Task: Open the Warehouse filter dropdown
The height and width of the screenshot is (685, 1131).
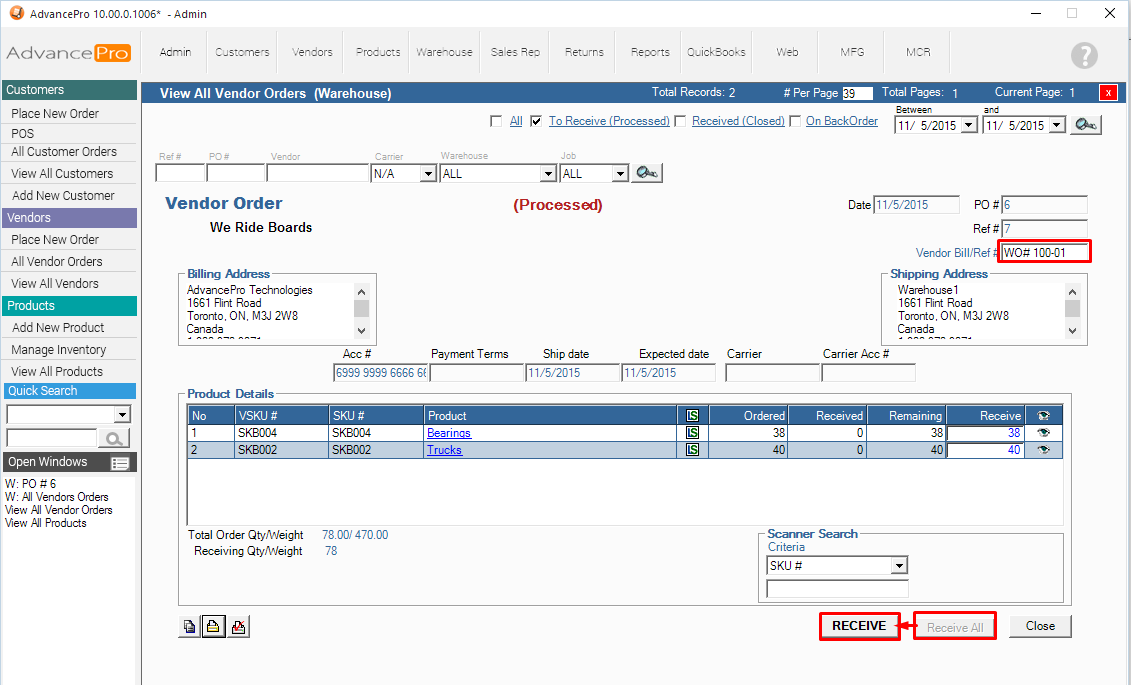Action: click(x=547, y=174)
